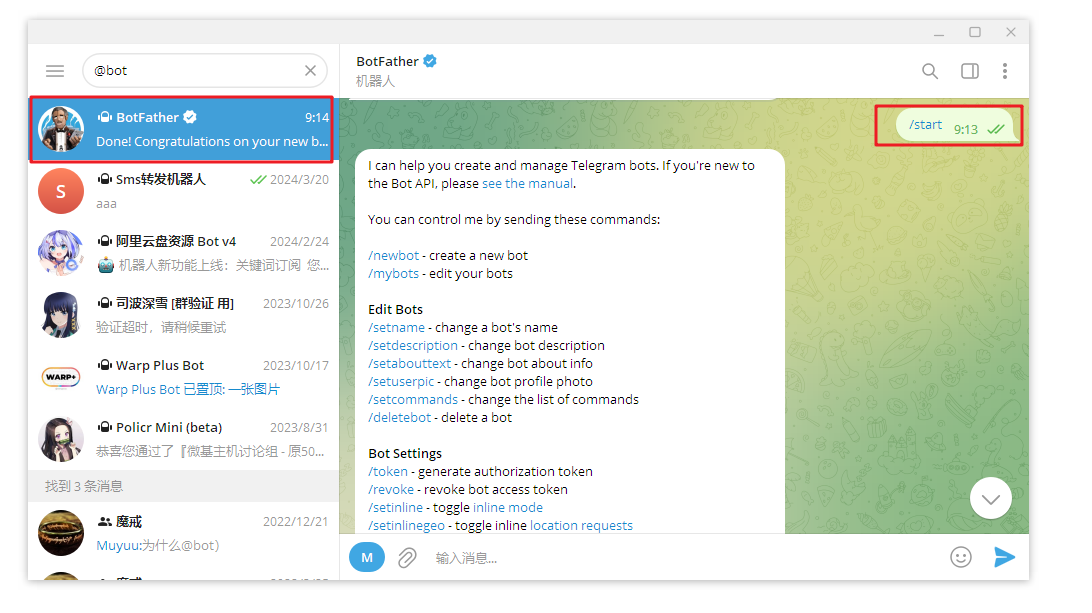Open the hamburger main menu
This screenshot has width=1092, height=613.
[x=55, y=71]
